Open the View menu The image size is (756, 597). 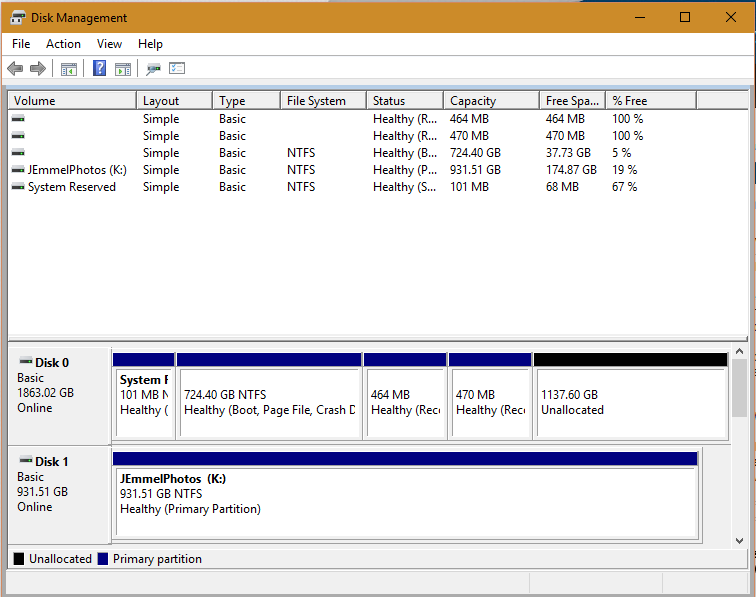pos(109,44)
